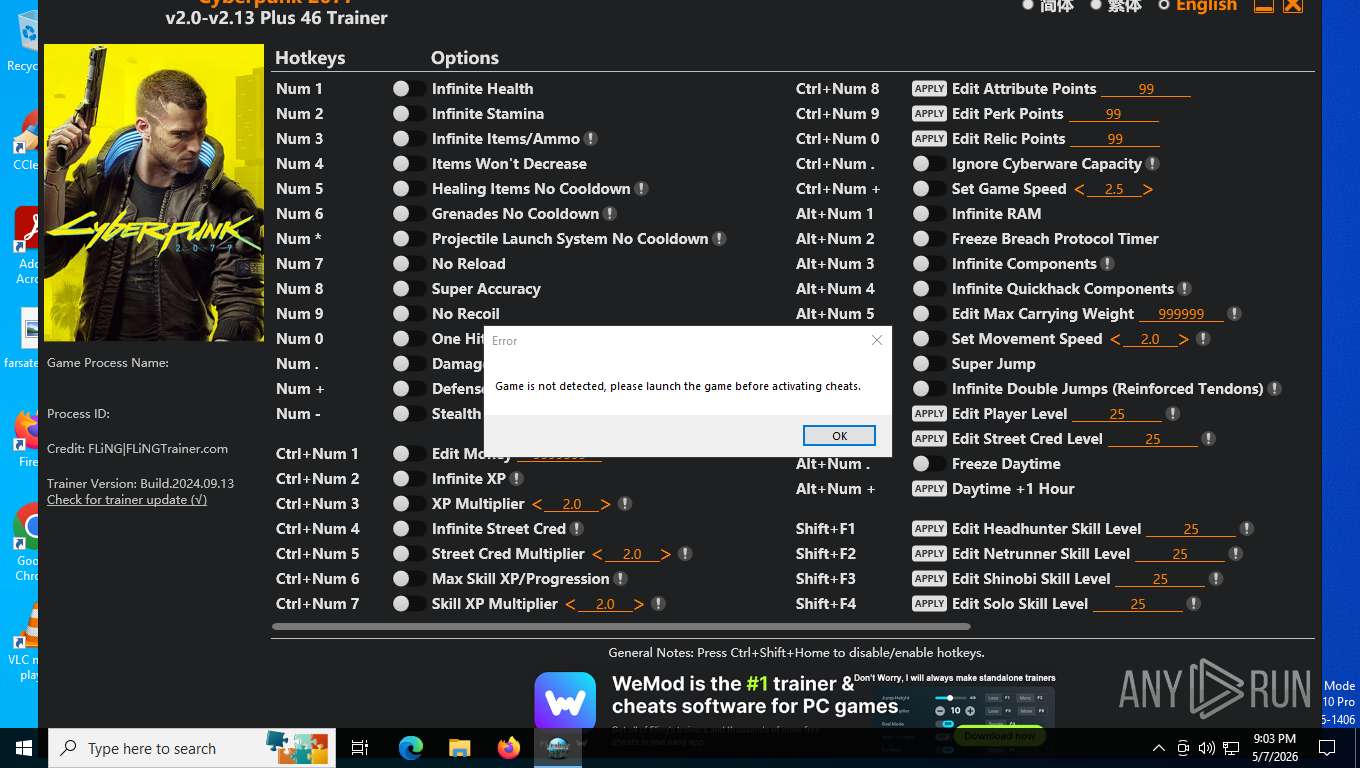Open File Explorer from taskbar
Viewport: 1360px width, 768px height.
point(459,748)
